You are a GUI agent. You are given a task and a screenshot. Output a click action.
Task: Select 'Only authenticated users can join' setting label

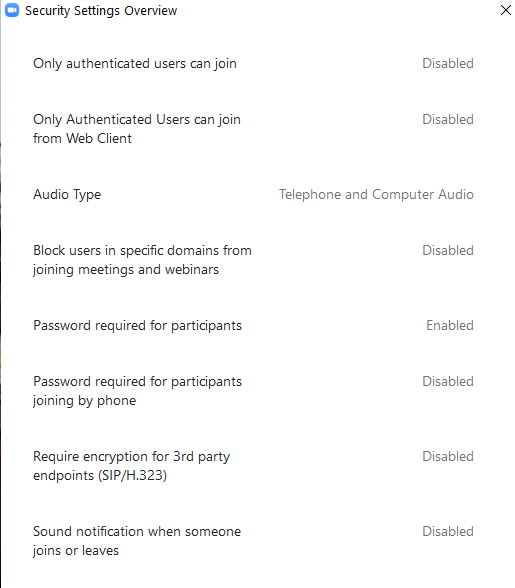tap(135, 64)
